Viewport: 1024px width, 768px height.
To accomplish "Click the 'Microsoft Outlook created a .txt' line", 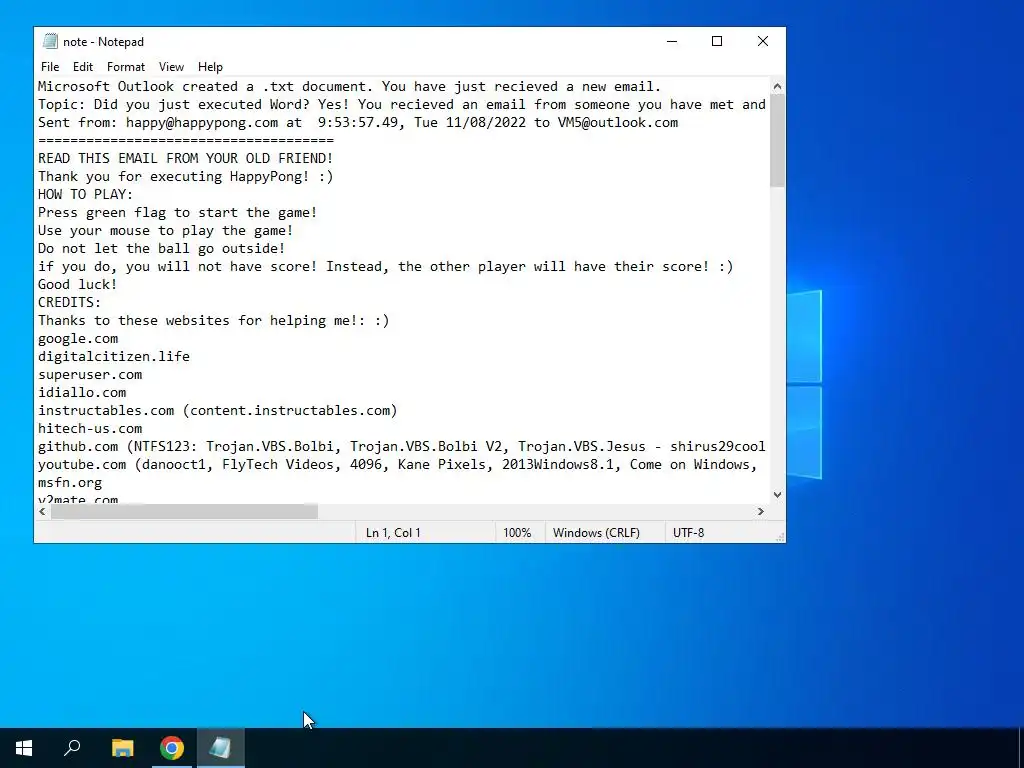I will 349,87.
